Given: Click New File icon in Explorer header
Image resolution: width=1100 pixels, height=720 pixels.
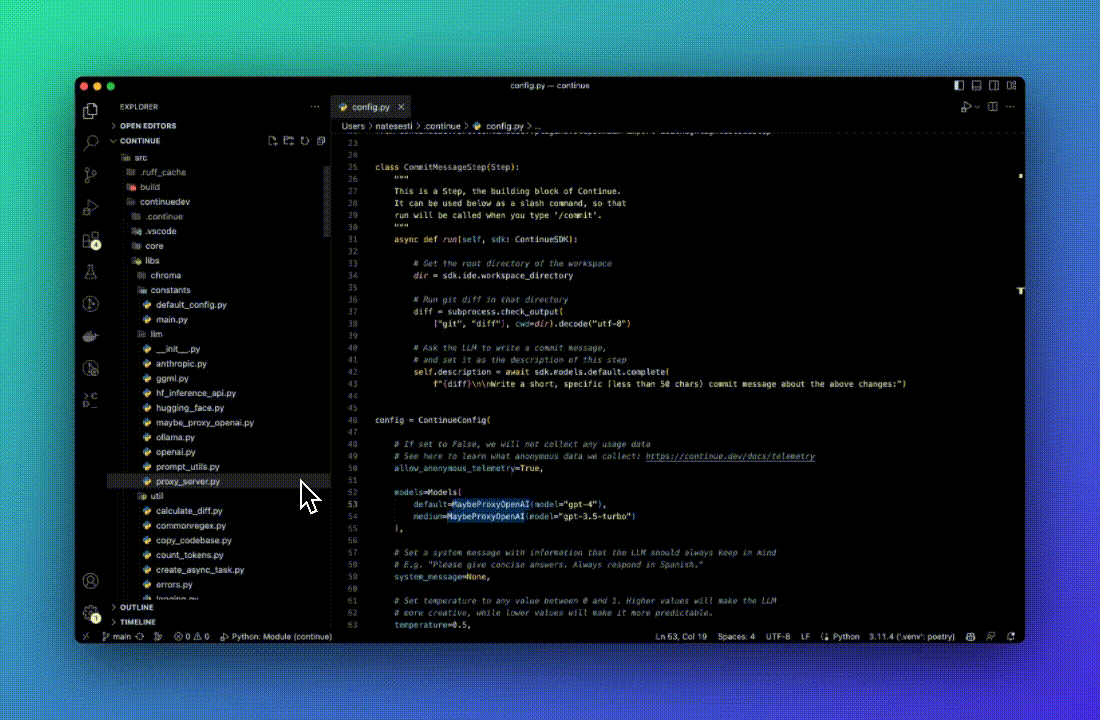Looking at the screenshot, I should (x=272, y=141).
